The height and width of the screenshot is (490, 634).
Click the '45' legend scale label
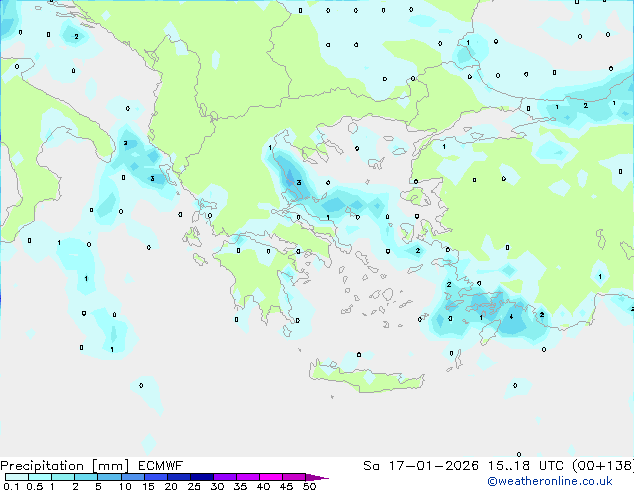click(x=286, y=486)
